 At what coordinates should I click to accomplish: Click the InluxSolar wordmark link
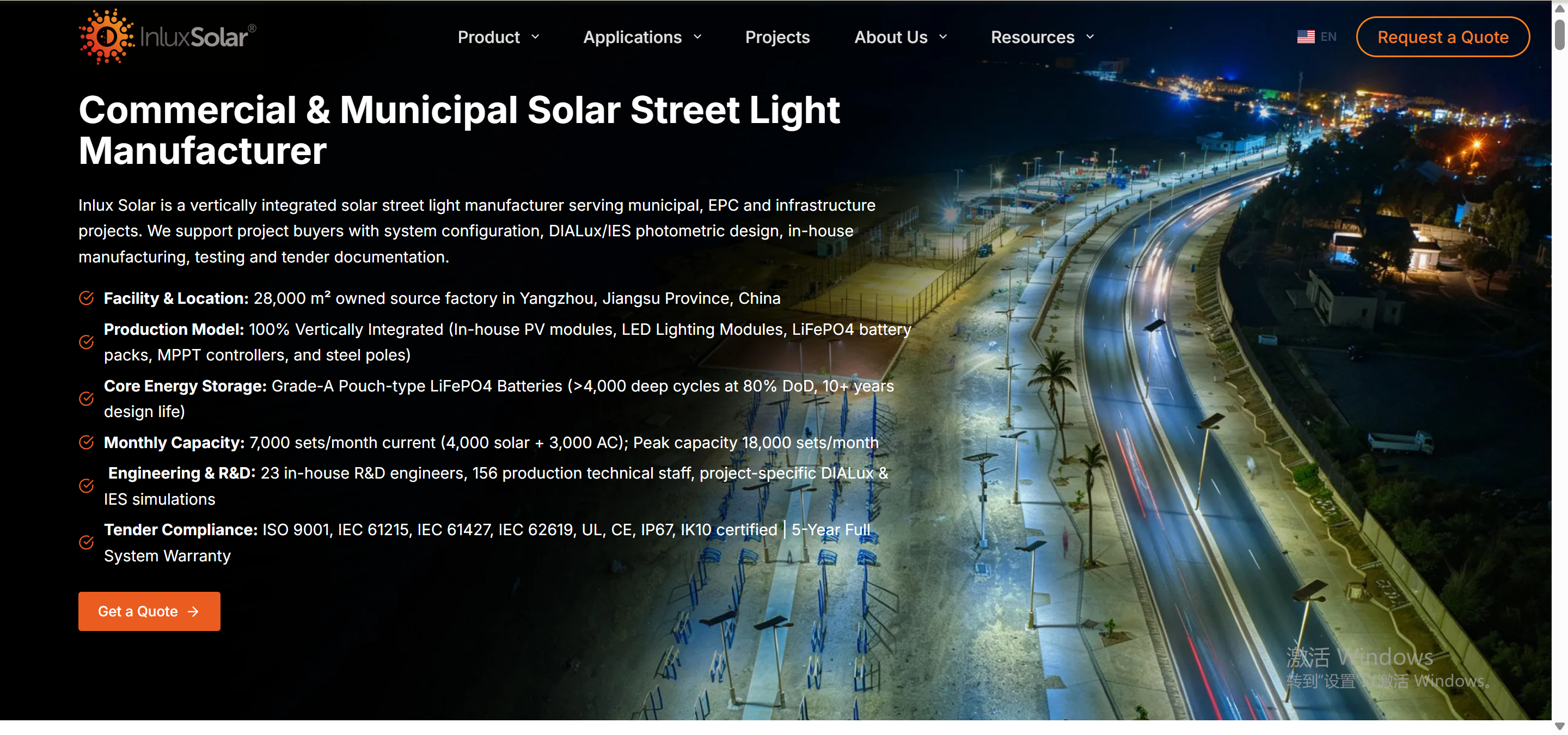tap(197, 37)
